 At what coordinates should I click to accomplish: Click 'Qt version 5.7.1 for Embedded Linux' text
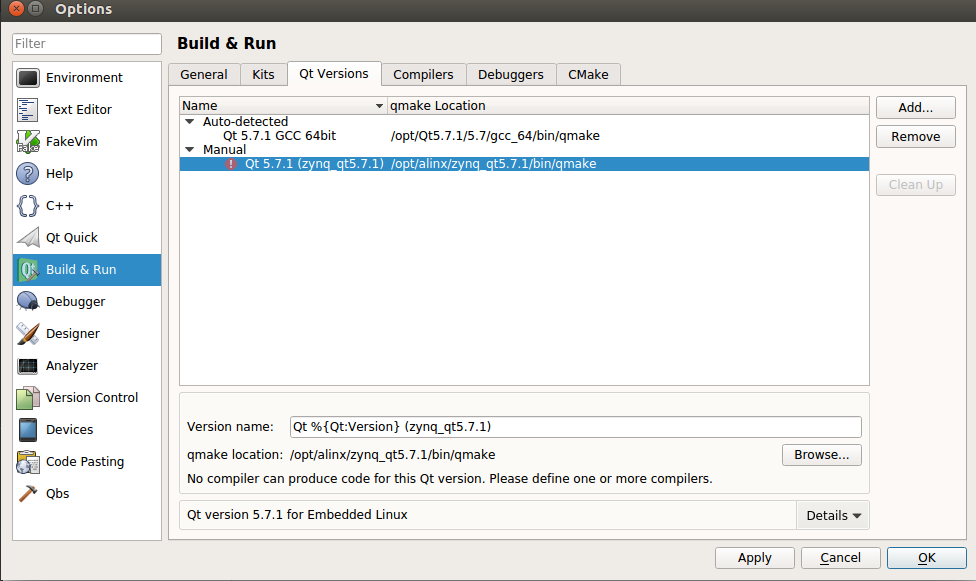pos(297,515)
